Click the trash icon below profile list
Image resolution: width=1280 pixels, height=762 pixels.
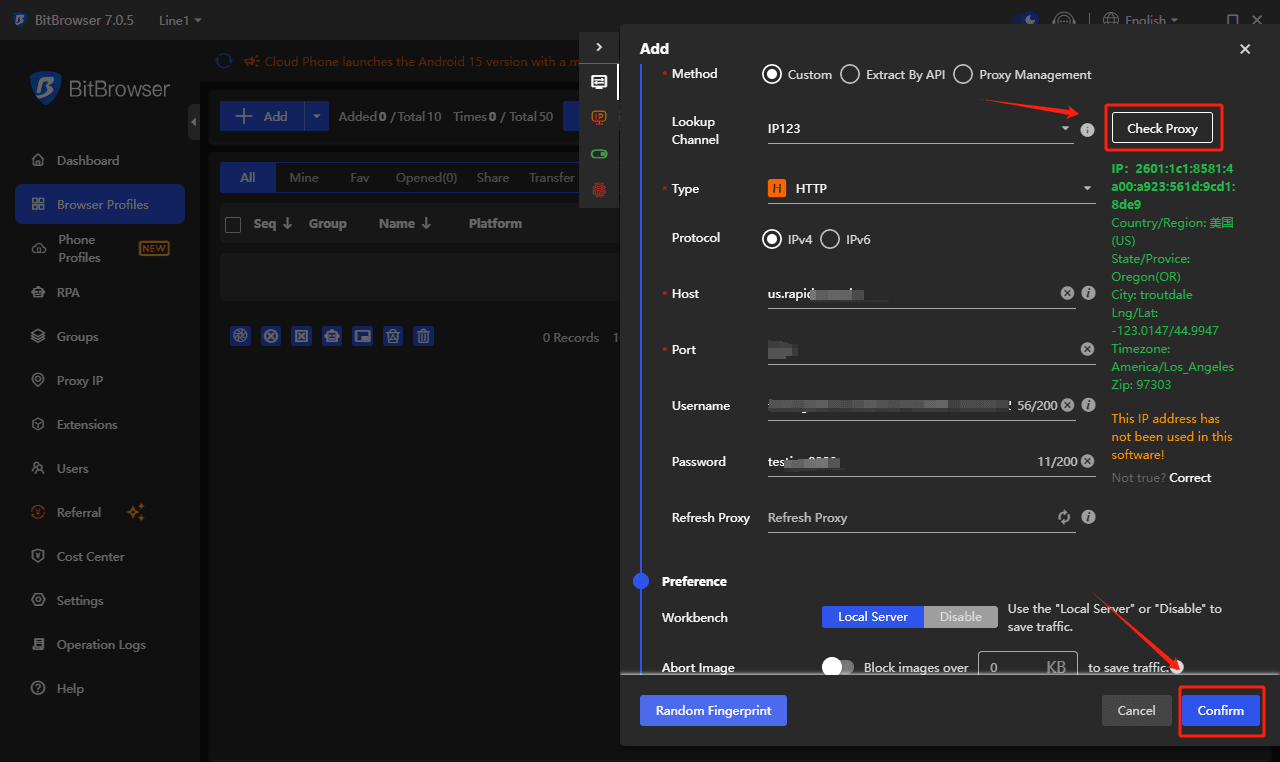coord(424,337)
